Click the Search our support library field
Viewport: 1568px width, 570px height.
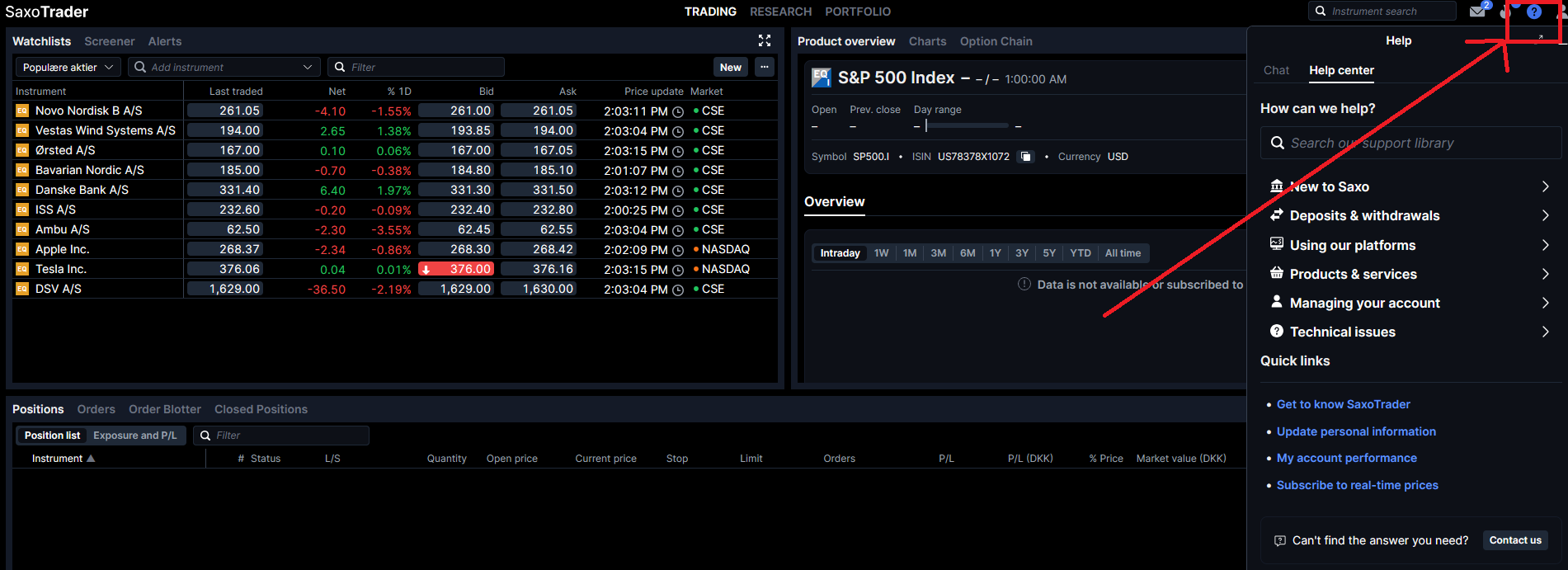click(x=1410, y=143)
